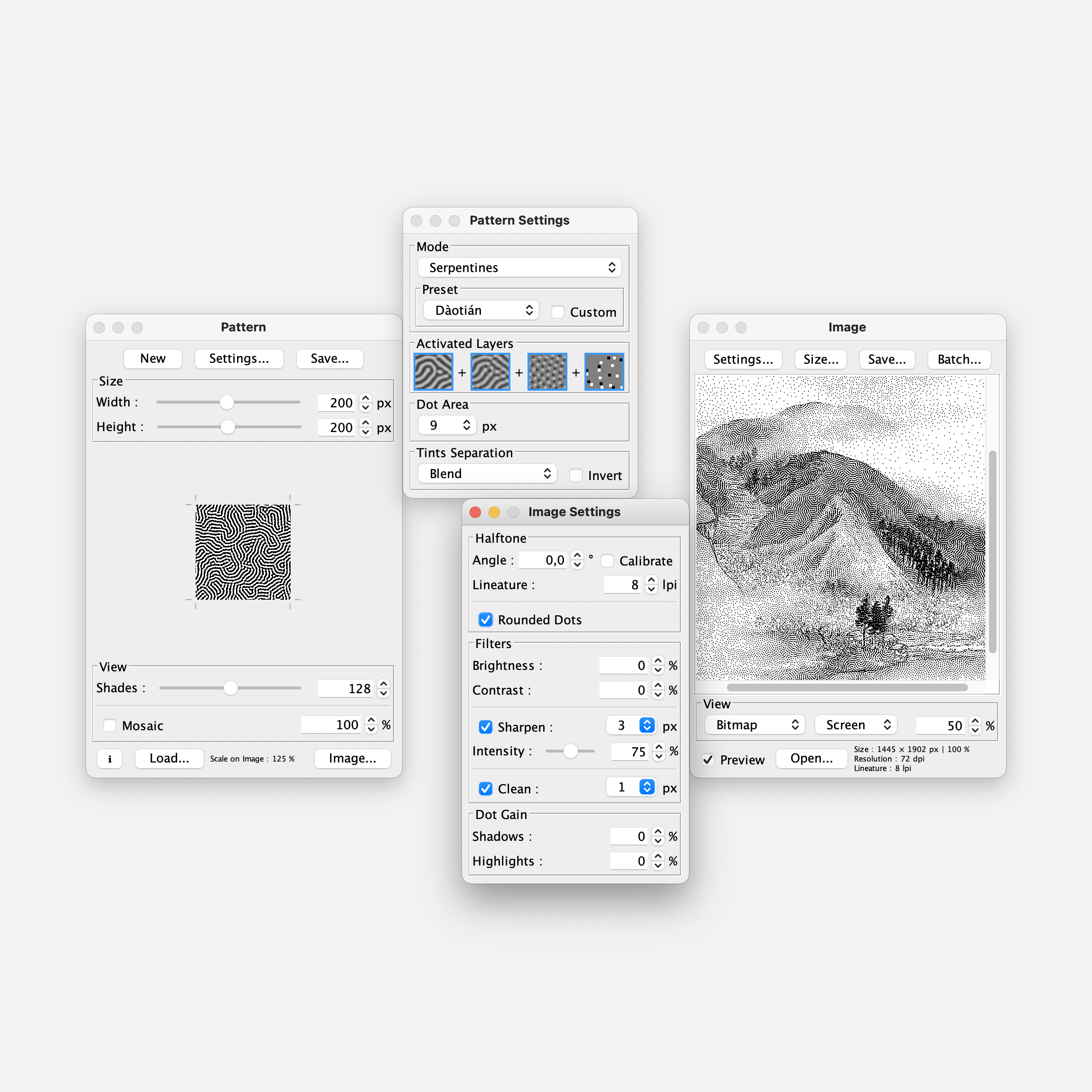The height and width of the screenshot is (1092, 1092).
Task: Open the Serpentines mode dropdown
Action: pos(519,267)
